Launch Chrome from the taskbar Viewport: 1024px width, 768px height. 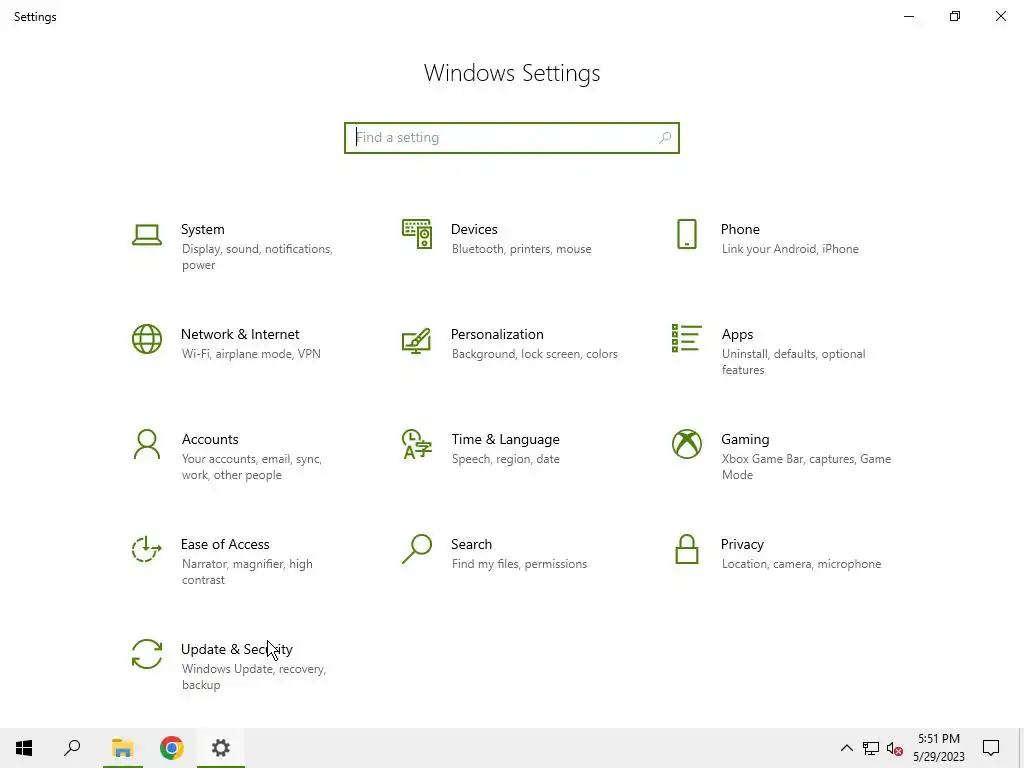click(x=172, y=748)
